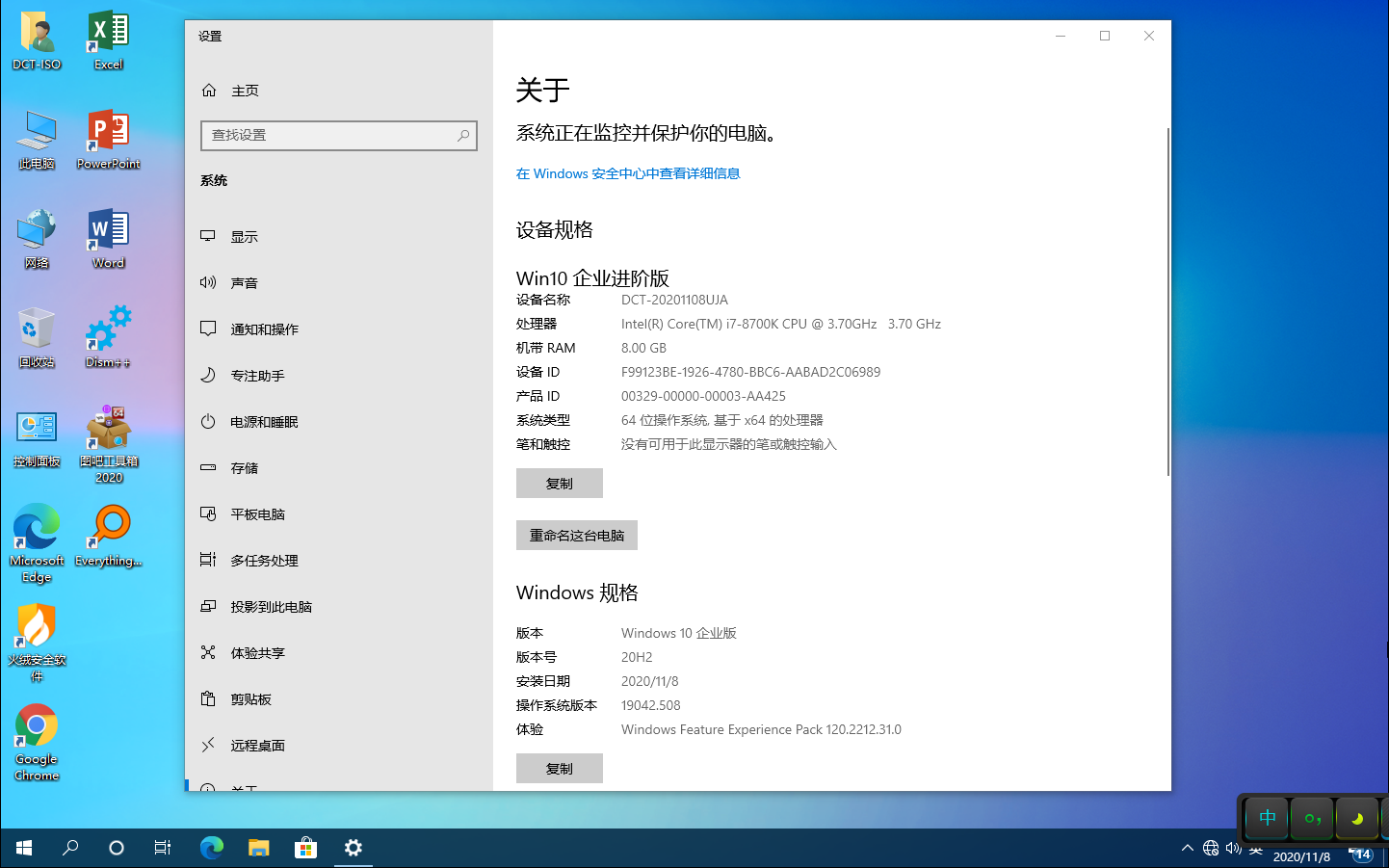
Task: Click the volume icon in system tray
Action: point(1233,849)
